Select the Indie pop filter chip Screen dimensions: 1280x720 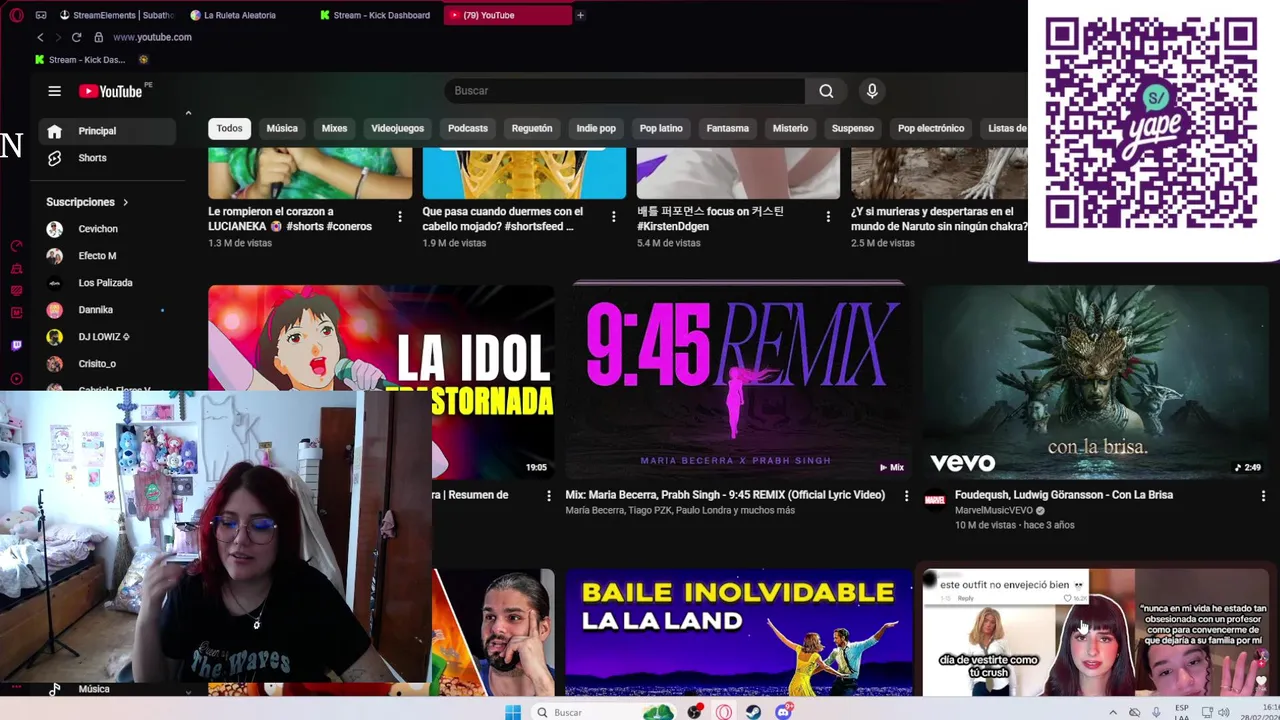click(x=596, y=128)
